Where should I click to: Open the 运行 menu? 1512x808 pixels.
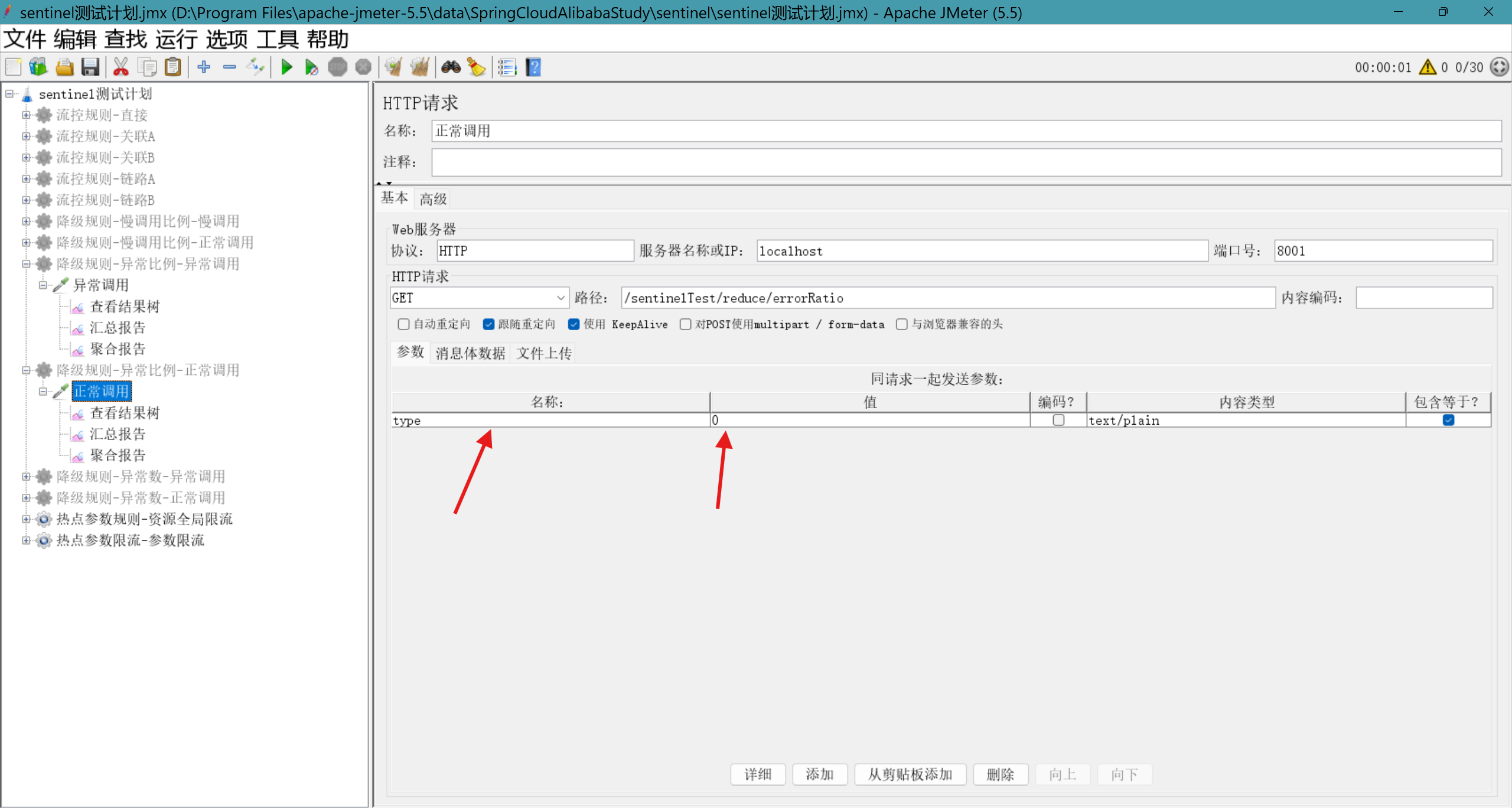pyautogui.click(x=176, y=39)
